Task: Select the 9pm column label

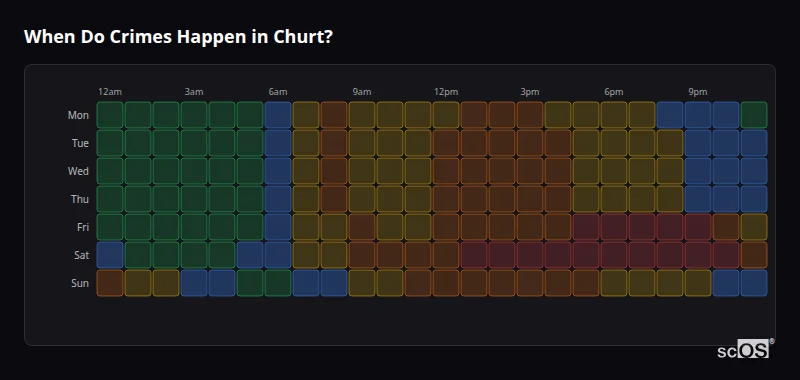Action: coord(698,92)
